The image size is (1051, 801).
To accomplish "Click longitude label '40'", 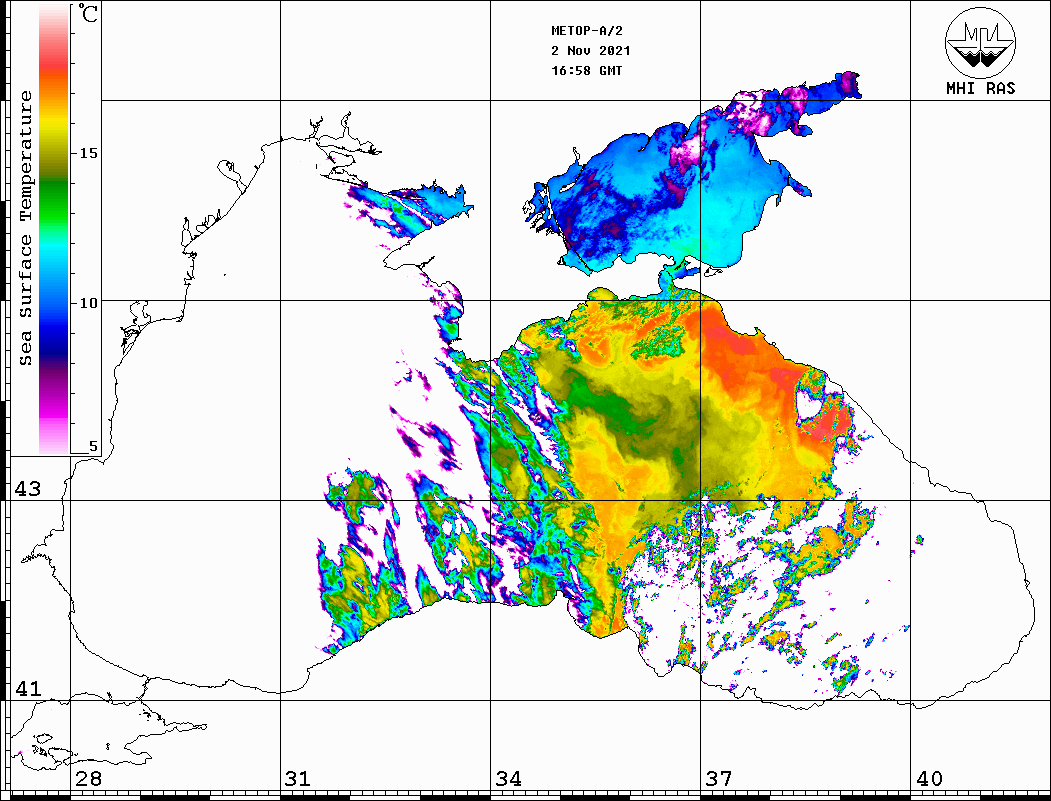I will [x=929, y=779].
